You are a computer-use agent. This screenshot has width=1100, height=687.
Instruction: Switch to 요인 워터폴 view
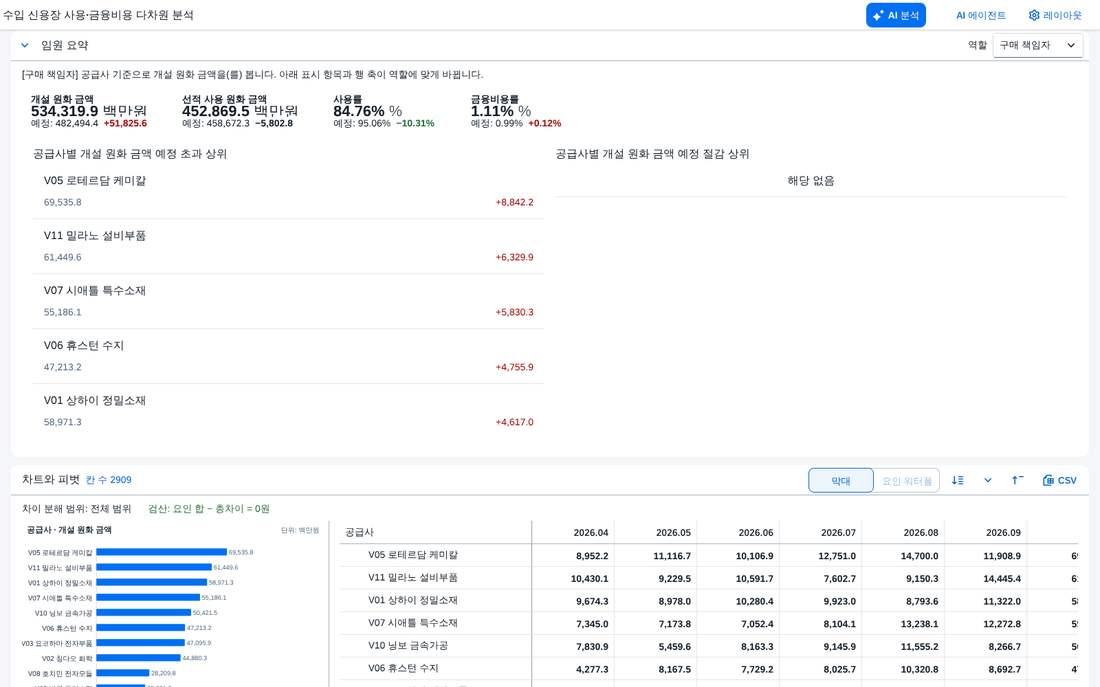click(906, 481)
